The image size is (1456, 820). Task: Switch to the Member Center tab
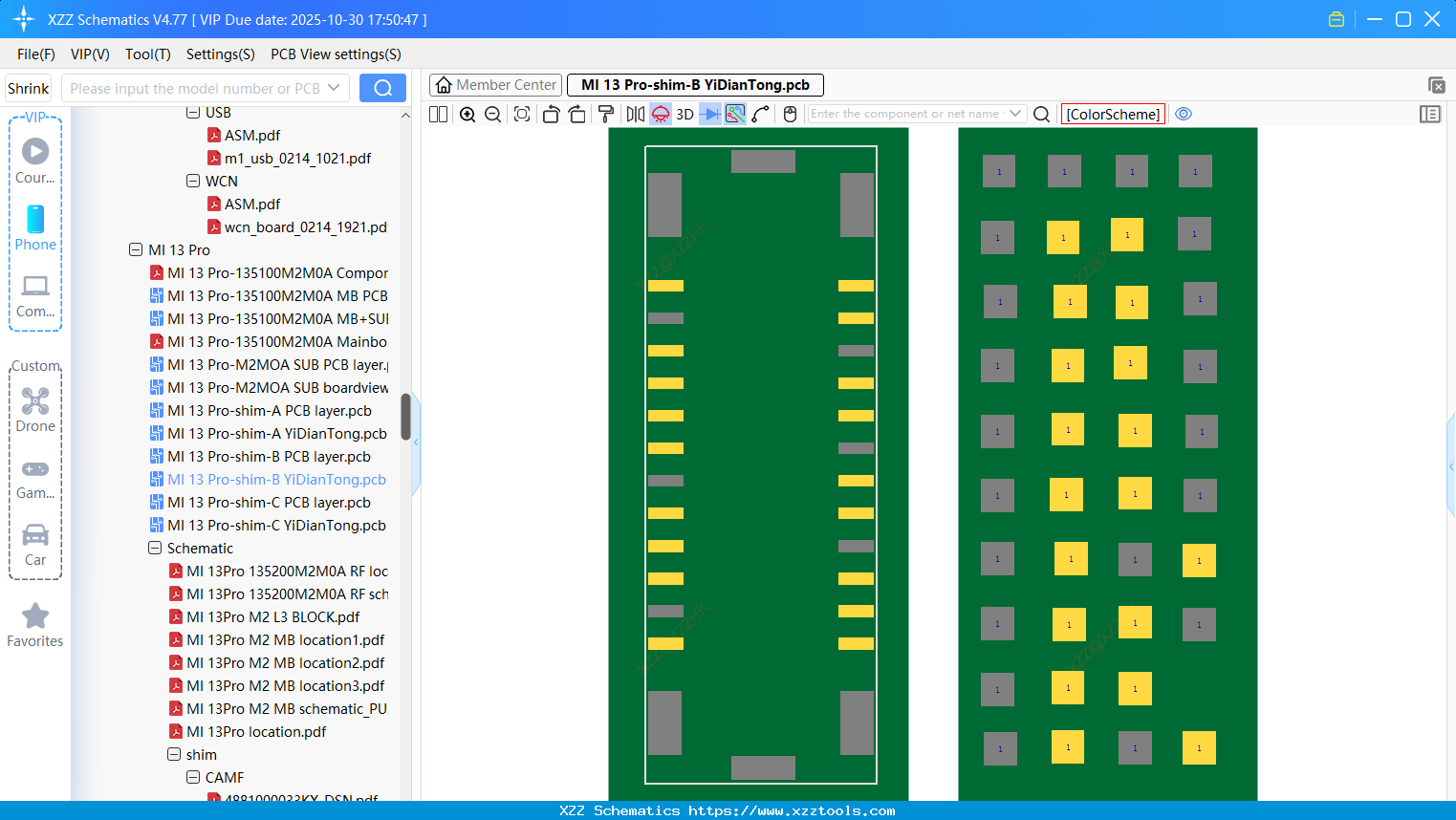tap(495, 84)
